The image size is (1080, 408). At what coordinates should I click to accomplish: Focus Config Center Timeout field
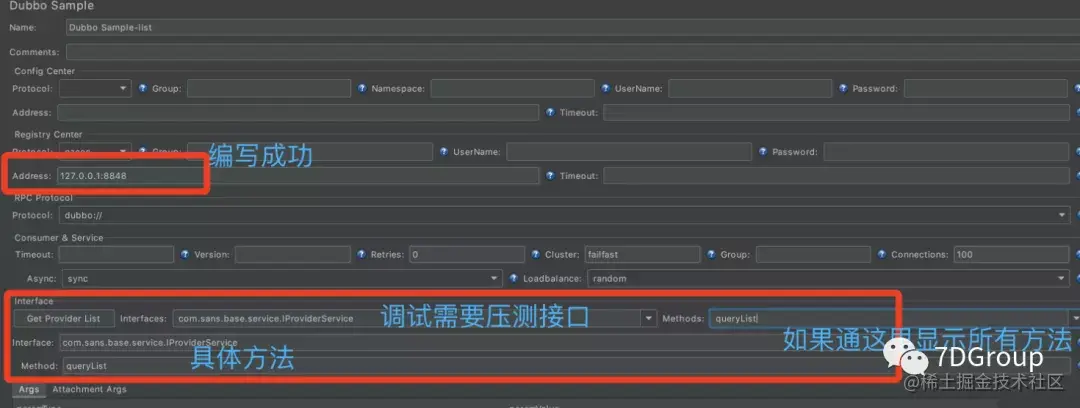click(x=838, y=112)
